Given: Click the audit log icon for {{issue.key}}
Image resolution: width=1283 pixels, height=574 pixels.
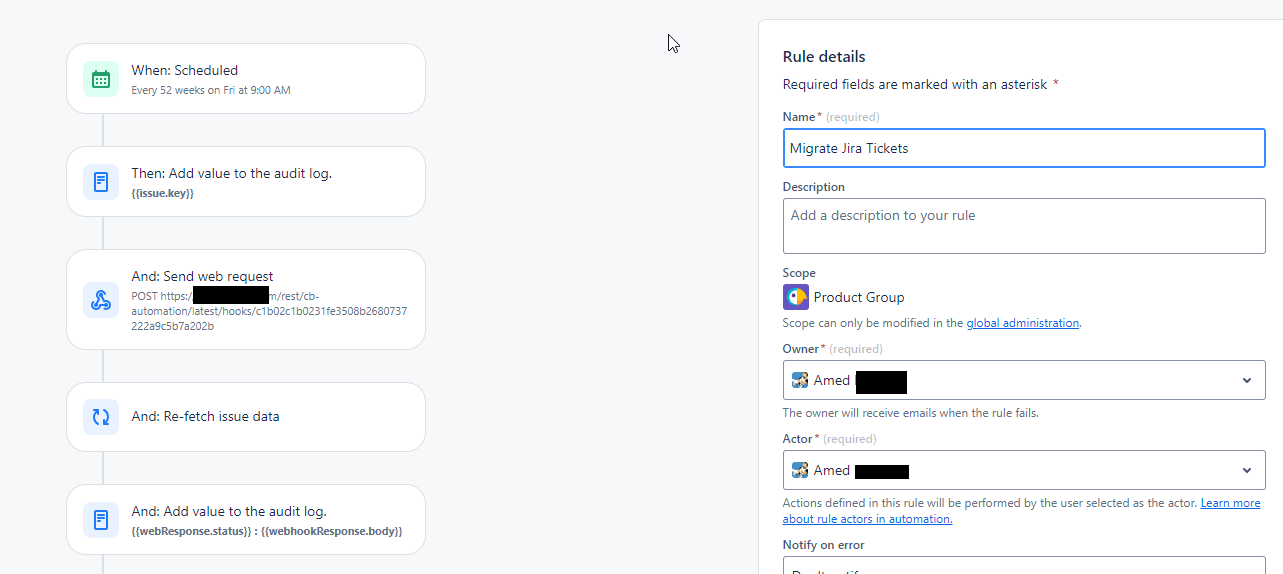Looking at the screenshot, I should pyautogui.click(x=101, y=182).
